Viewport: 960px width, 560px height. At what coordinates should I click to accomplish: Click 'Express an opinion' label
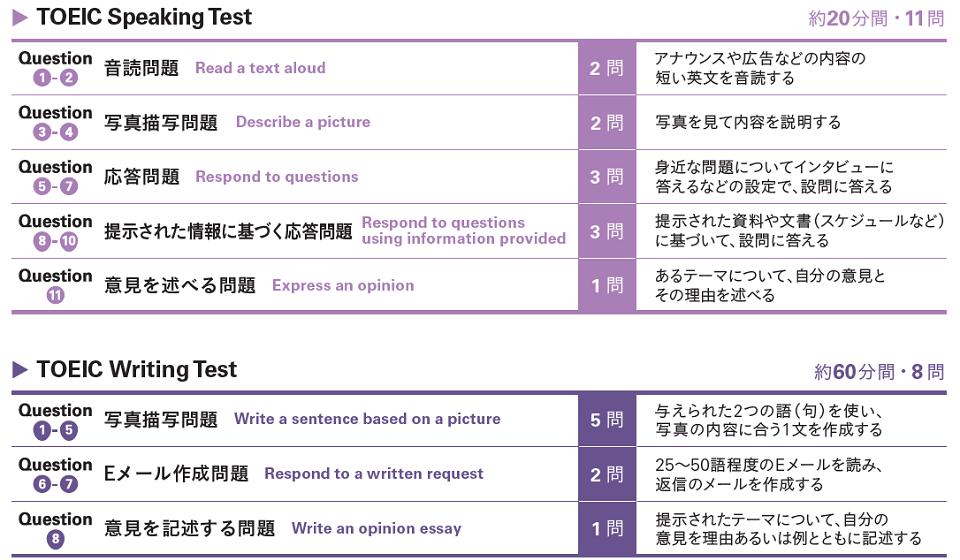(x=343, y=286)
